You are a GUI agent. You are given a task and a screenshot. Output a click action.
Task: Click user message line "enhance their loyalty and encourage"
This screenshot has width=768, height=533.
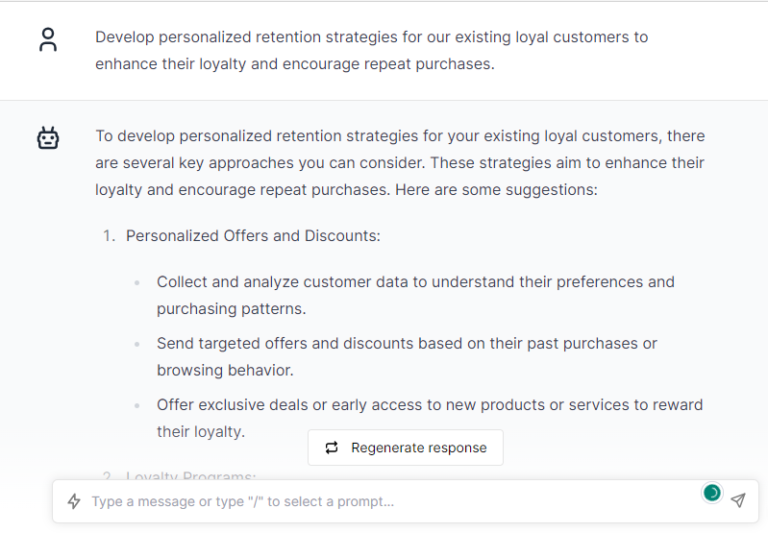(x=295, y=64)
